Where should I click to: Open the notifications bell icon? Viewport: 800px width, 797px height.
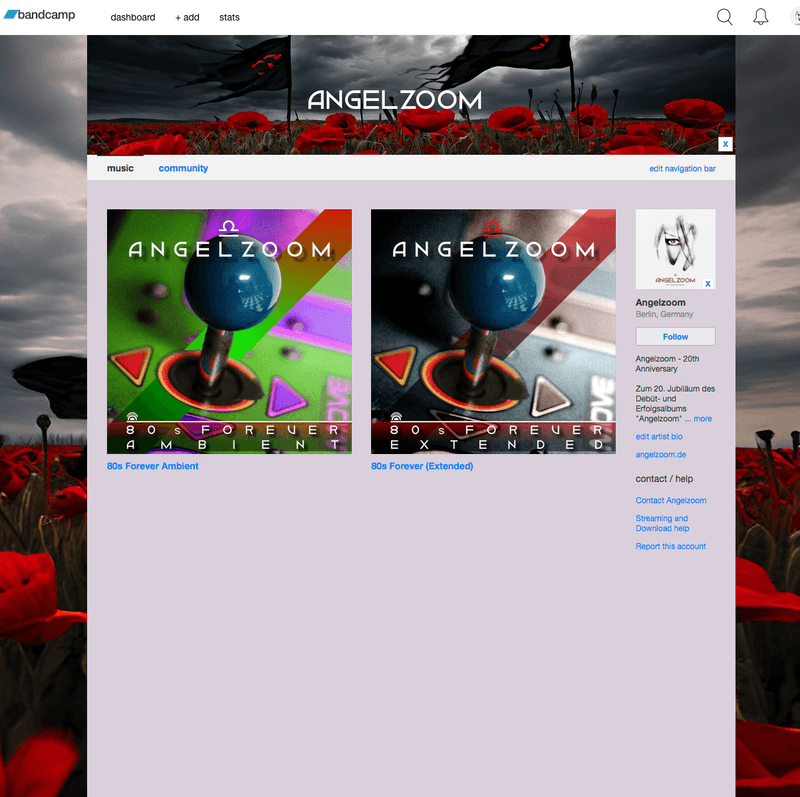[760, 17]
